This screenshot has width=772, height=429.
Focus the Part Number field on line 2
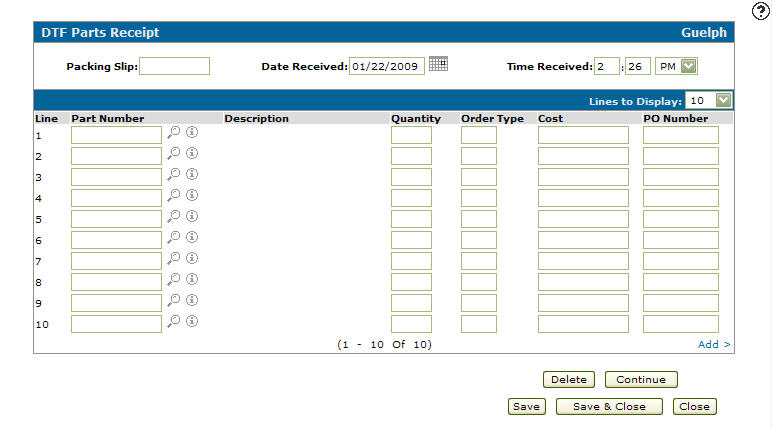coord(116,156)
